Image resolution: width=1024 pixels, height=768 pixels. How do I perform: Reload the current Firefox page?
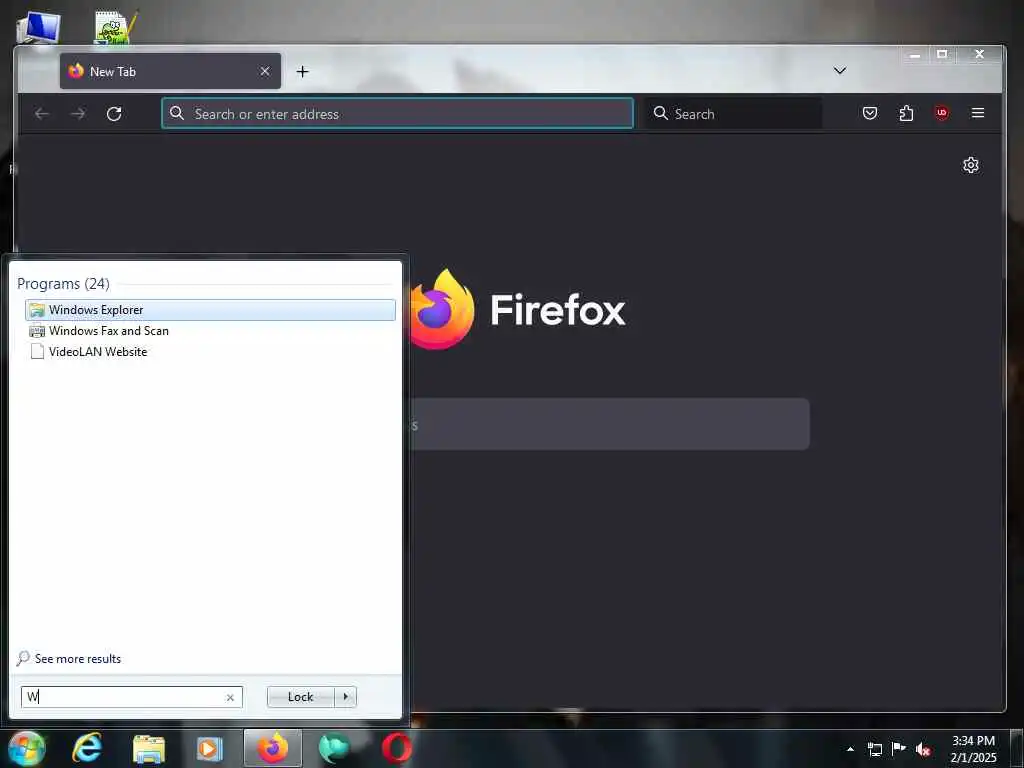pyautogui.click(x=114, y=114)
